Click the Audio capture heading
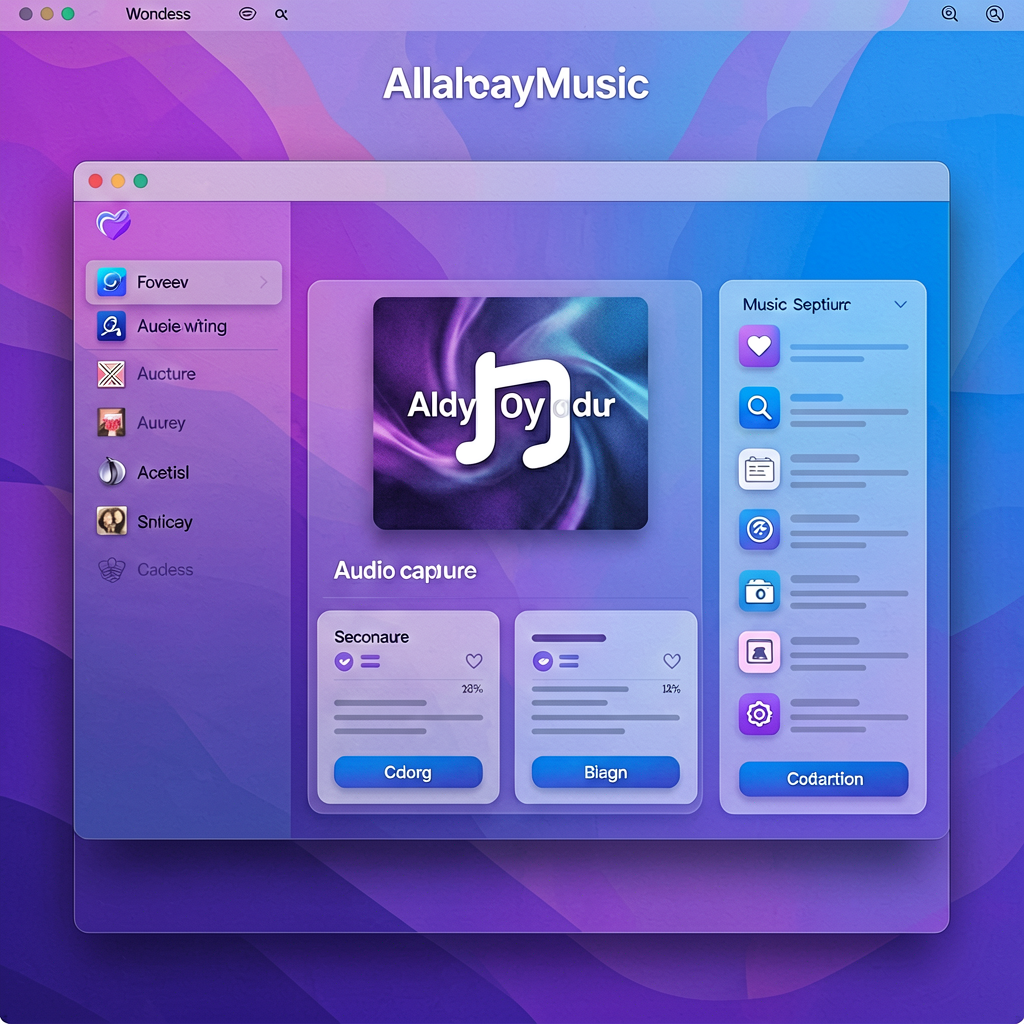The image size is (1024, 1024). pyautogui.click(x=405, y=571)
